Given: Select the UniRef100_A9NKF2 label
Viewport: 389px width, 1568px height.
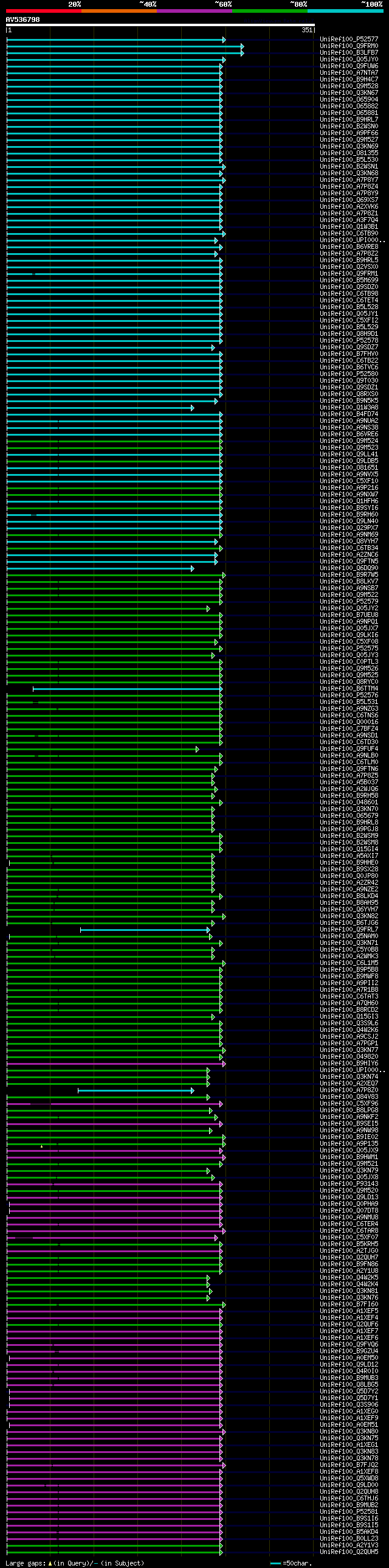Looking at the screenshot, I should click(x=349, y=1117).
